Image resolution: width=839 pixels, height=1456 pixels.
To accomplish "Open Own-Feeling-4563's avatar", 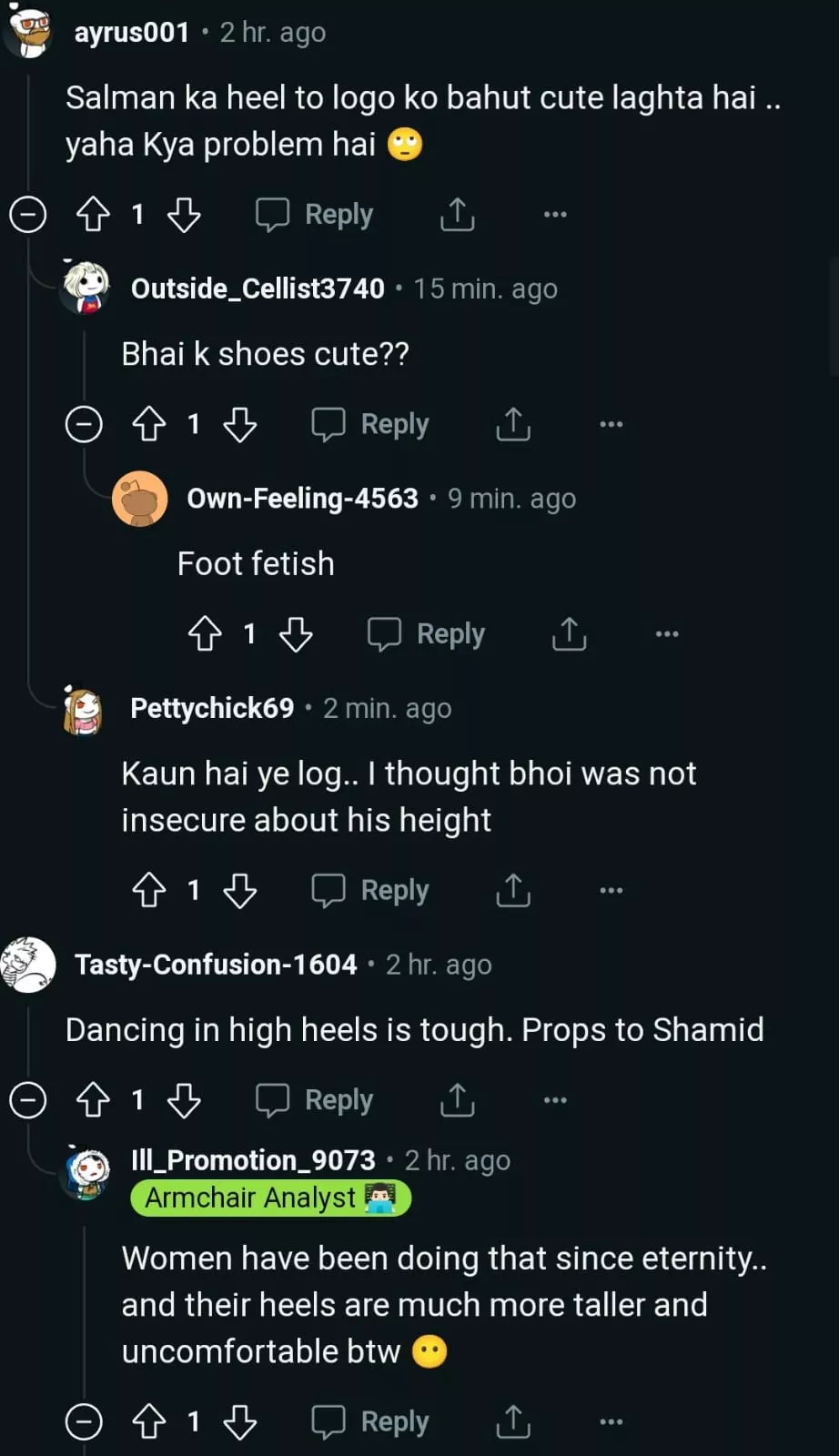I will pyautogui.click(x=140, y=499).
